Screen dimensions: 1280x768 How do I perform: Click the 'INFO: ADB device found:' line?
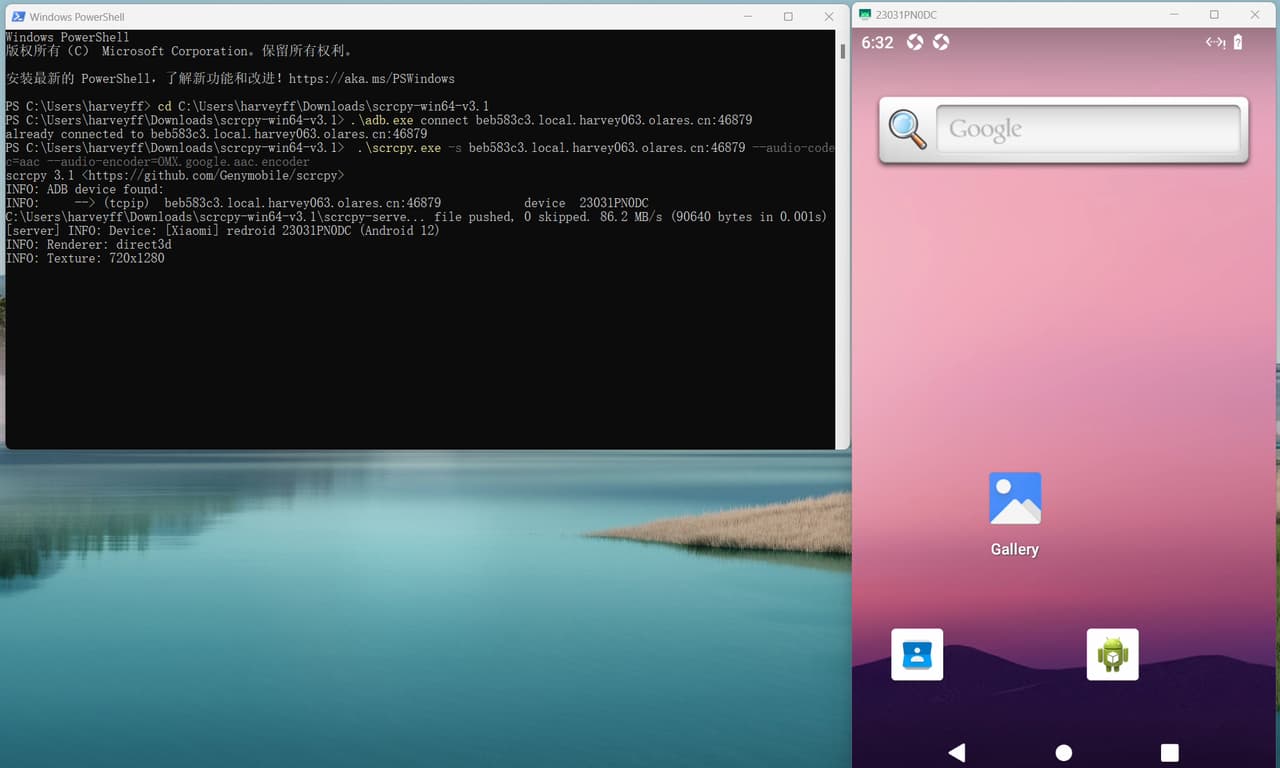tap(85, 189)
